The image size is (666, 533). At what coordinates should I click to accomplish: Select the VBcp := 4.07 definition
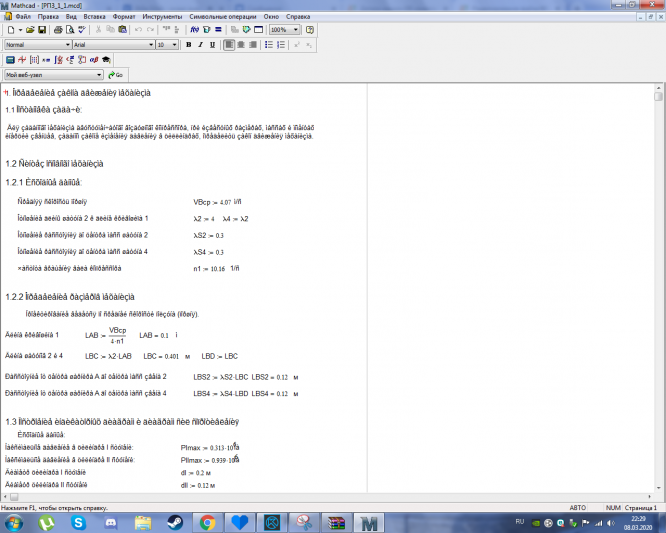click(x=212, y=202)
